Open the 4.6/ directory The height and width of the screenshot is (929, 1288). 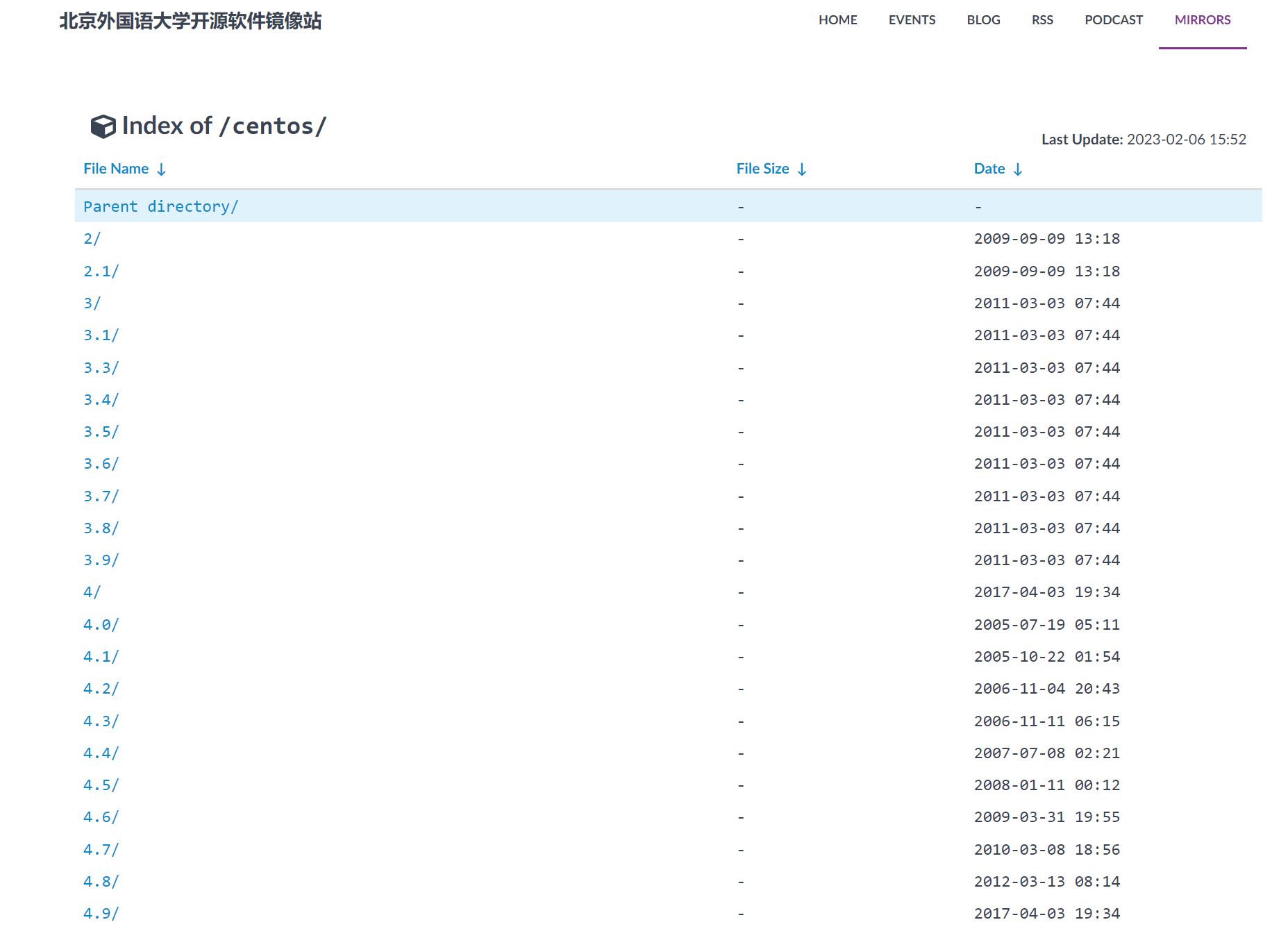[x=101, y=817]
